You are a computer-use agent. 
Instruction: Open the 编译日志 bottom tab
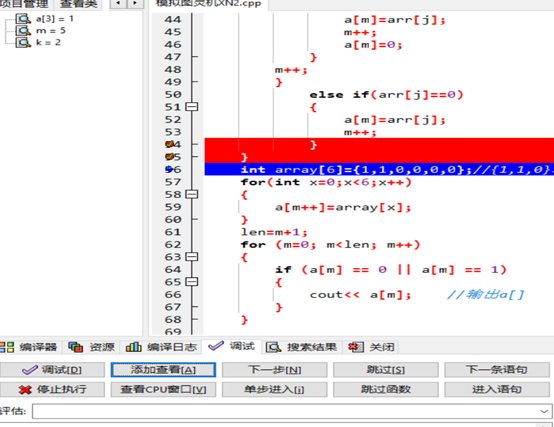click(x=161, y=347)
